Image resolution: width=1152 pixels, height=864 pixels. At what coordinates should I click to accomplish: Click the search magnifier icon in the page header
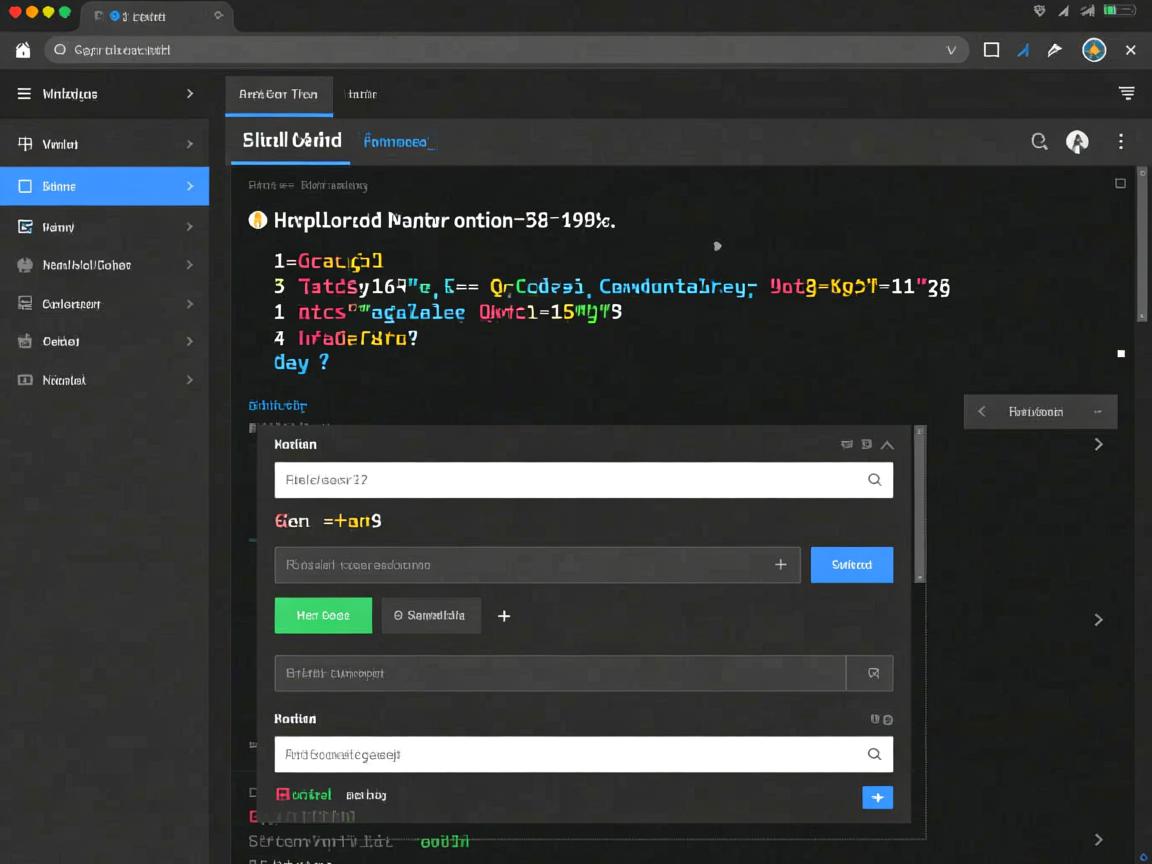[1039, 142]
